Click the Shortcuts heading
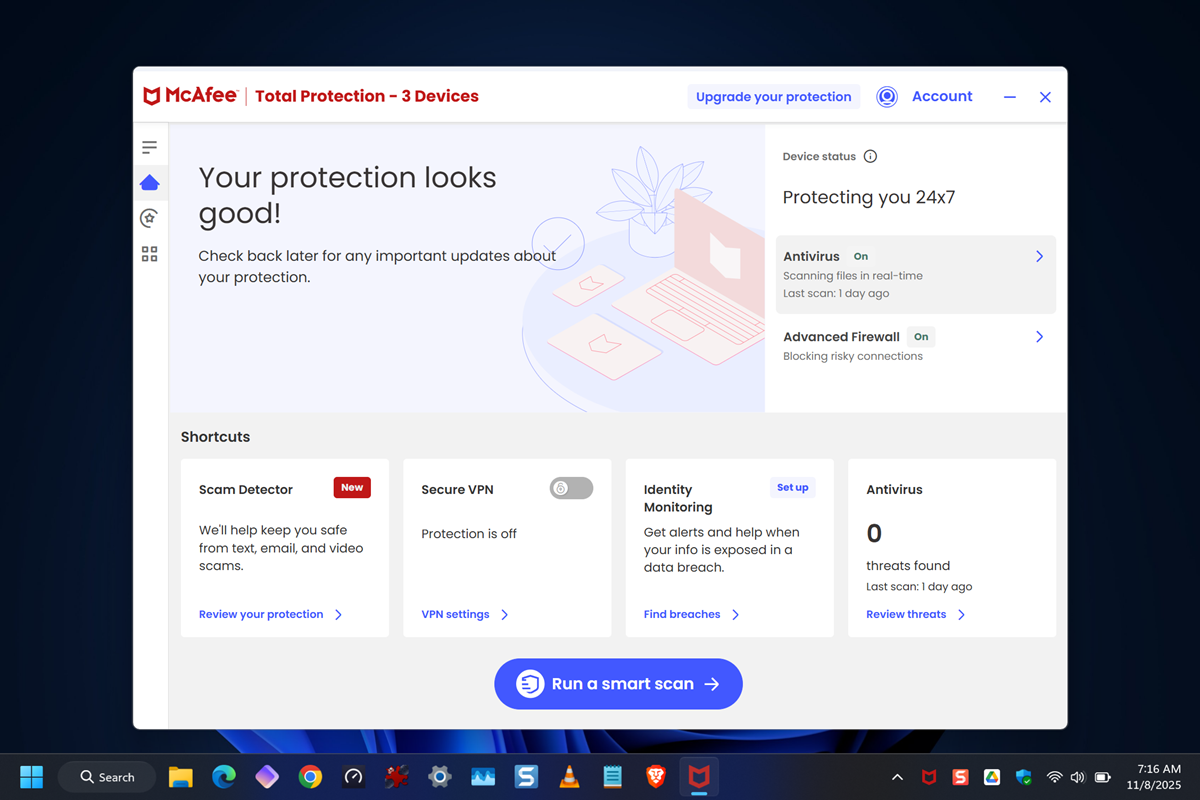This screenshot has height=800, width=1200. 215,437
